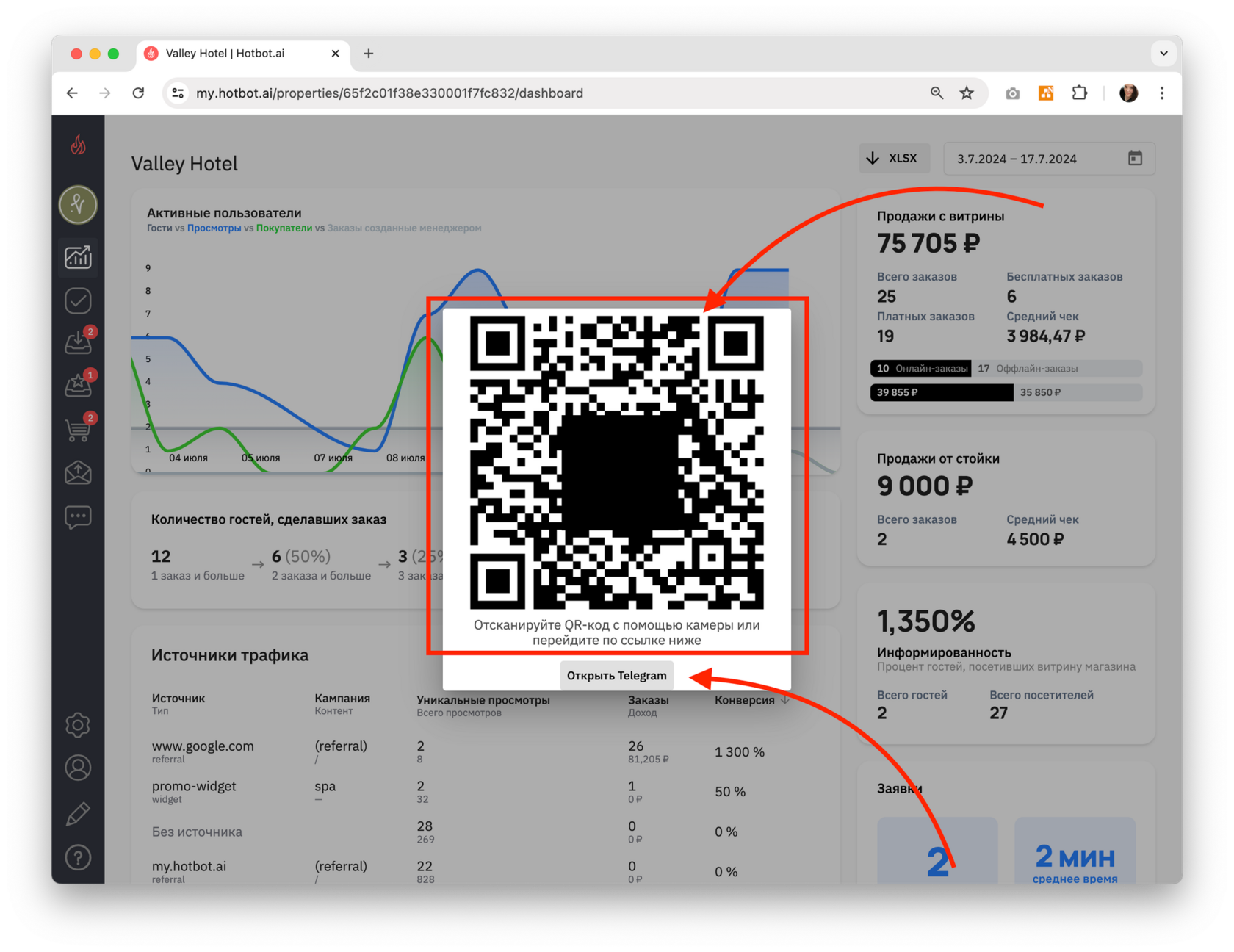The width and height of the screenshot is (1234, 952).
Task: Open the Chrome profile avatar
Action: coord(1128,93)
